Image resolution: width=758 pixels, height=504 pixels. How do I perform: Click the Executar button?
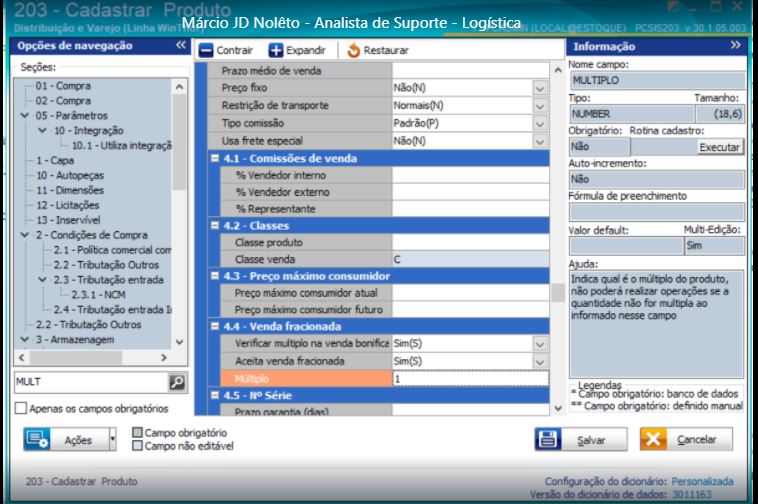pos(719,147)
